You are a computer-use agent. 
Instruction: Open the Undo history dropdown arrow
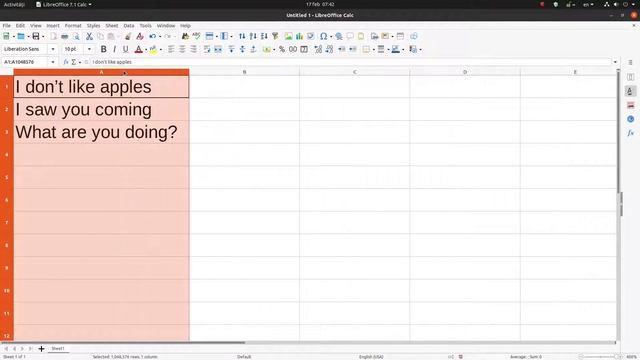[160, 36]
